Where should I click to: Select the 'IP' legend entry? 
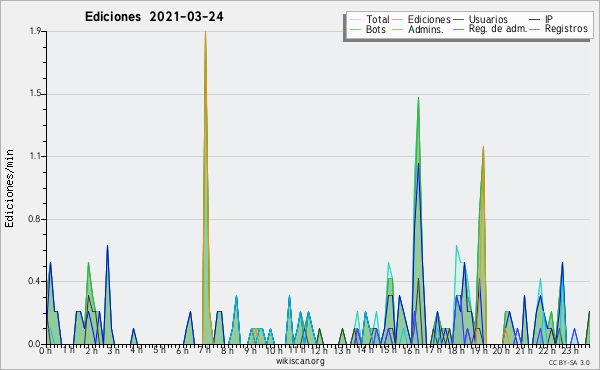[549, 19]
